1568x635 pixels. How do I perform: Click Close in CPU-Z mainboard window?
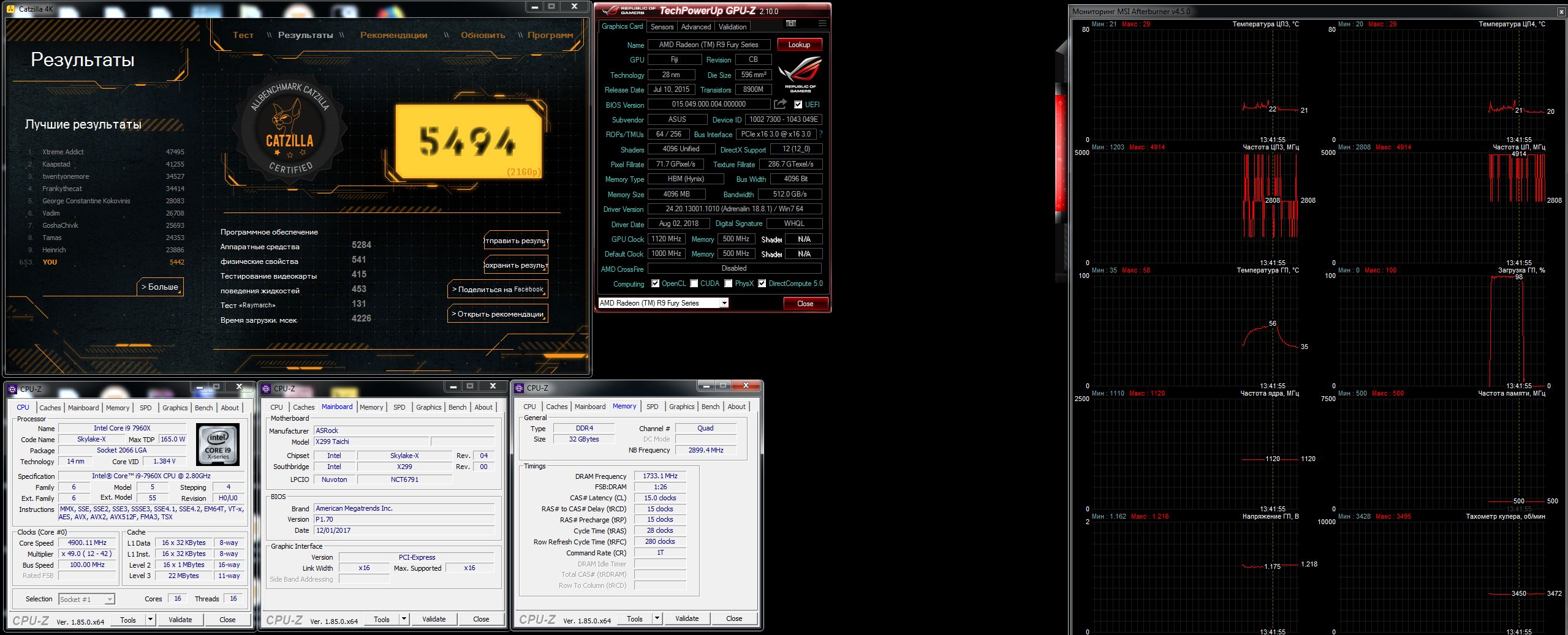pos(481,619)
